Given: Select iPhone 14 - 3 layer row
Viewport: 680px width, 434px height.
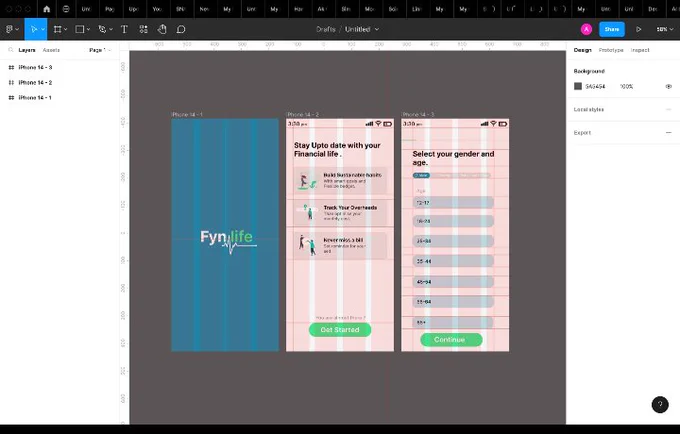Looking at the screenshot, I should 59,68.
